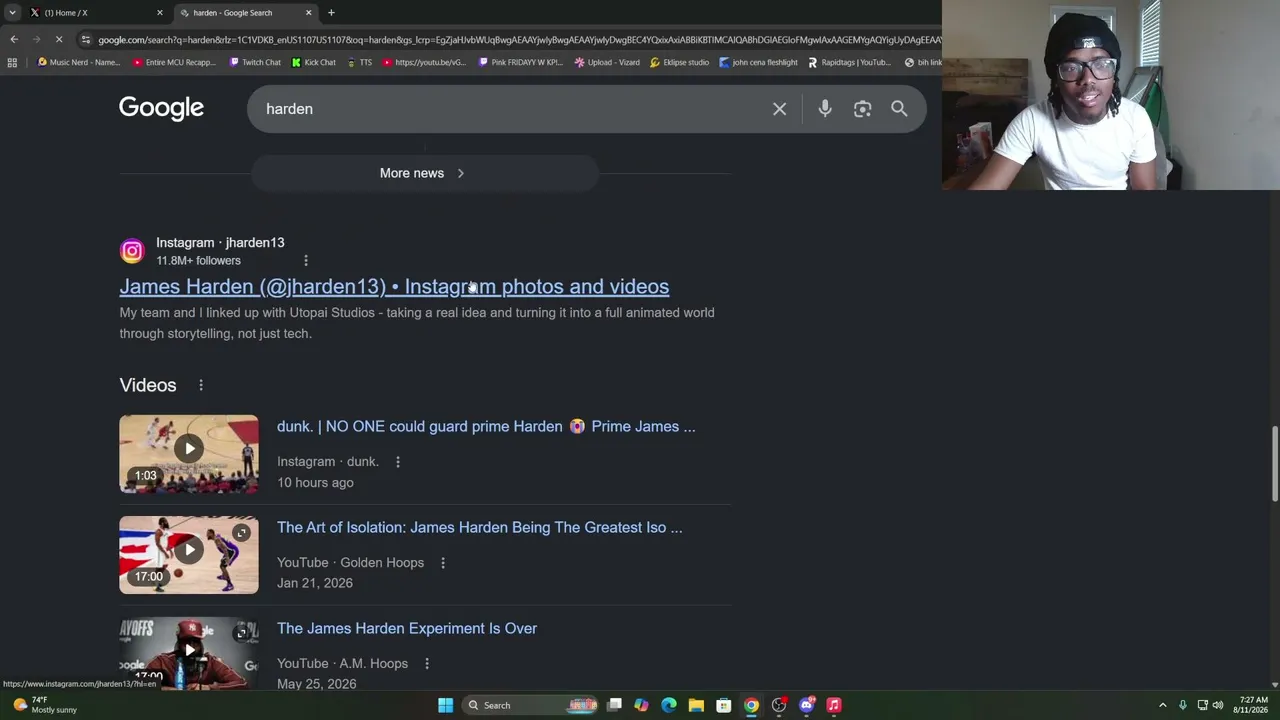The width and height of the screenshot is (1280, 720).
Task: Open the Twitch Chat bookmark
Action: pos(254,62)
